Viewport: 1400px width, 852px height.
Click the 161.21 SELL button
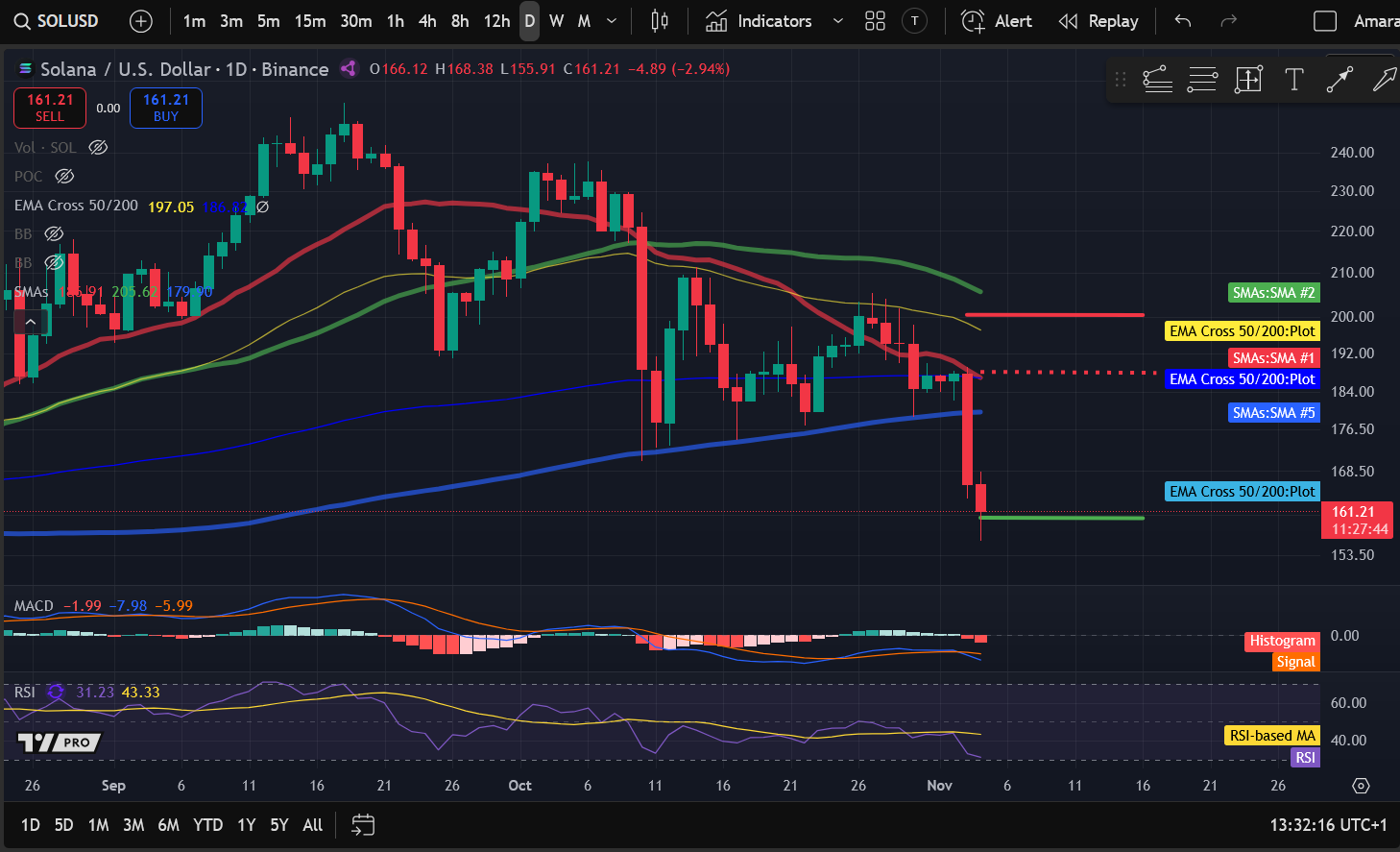tap(49, 108)
